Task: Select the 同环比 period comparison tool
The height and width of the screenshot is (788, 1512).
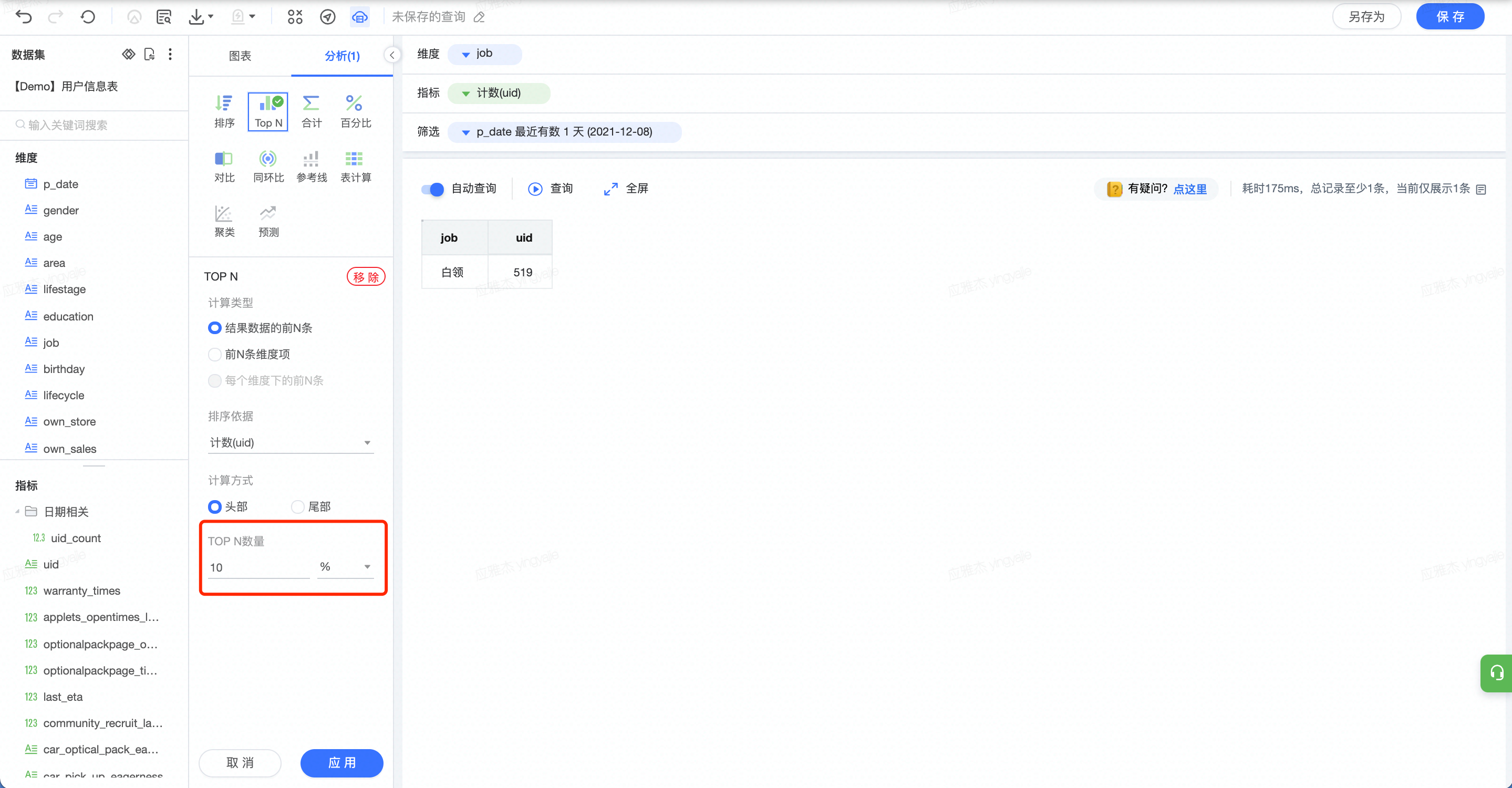Action: coord(268,167)
